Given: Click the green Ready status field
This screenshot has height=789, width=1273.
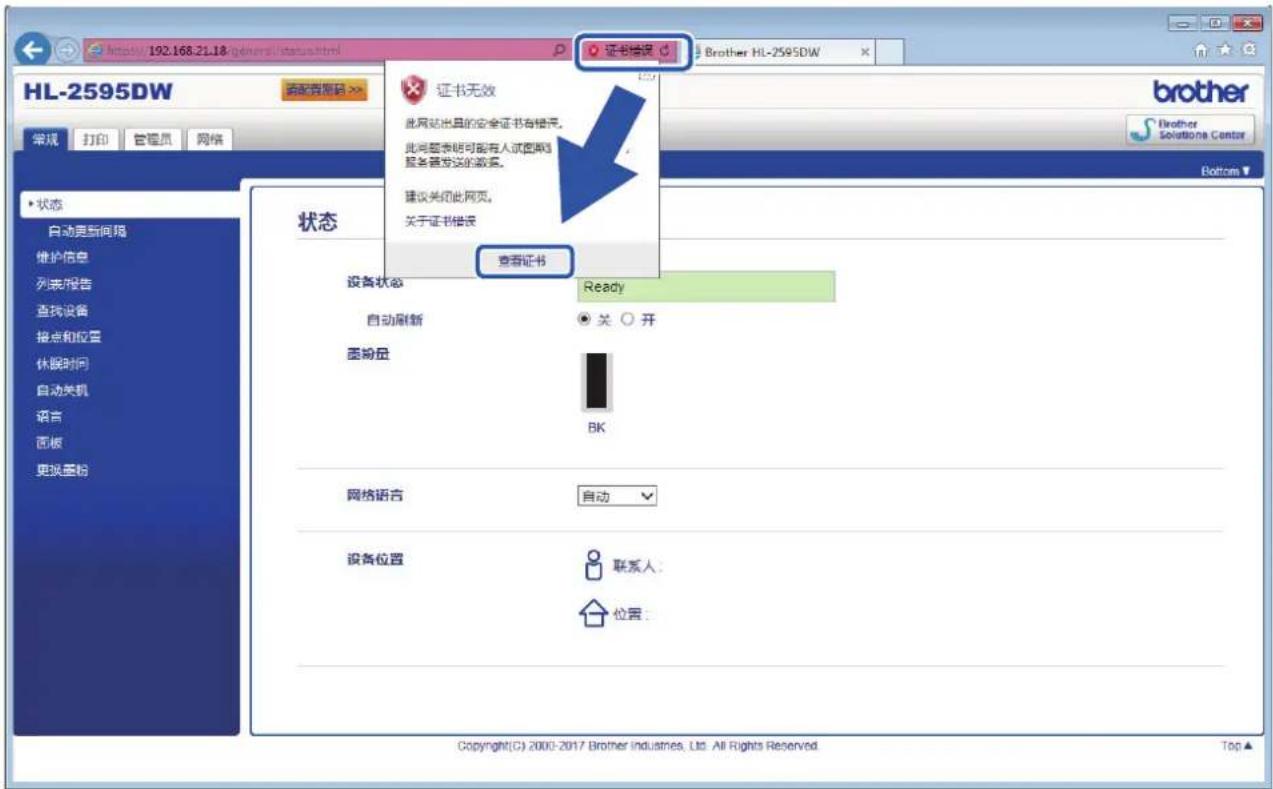Looking at the screenshot, I should 706,287.
